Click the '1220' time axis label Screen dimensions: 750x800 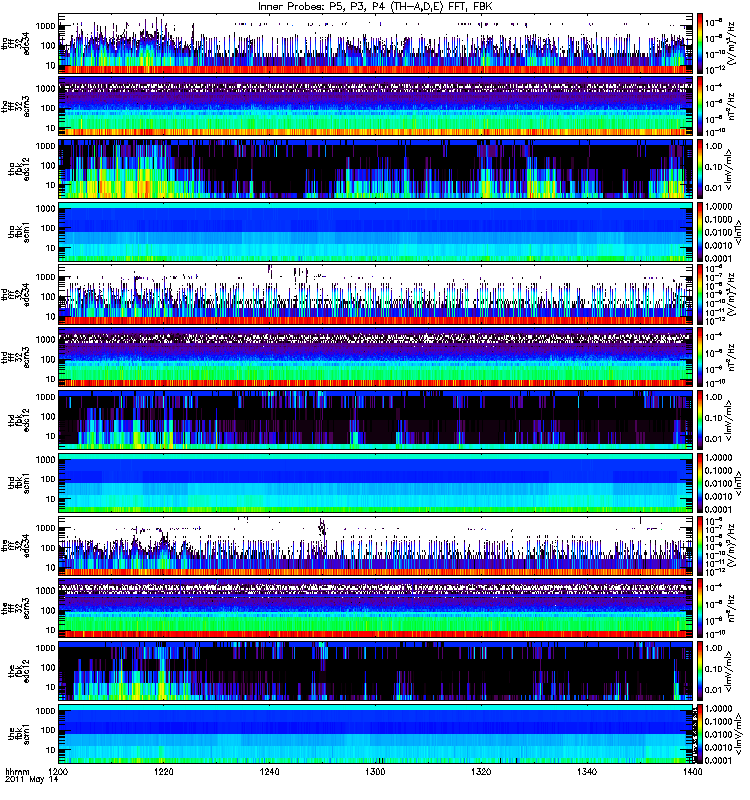(x=164, y=772)
